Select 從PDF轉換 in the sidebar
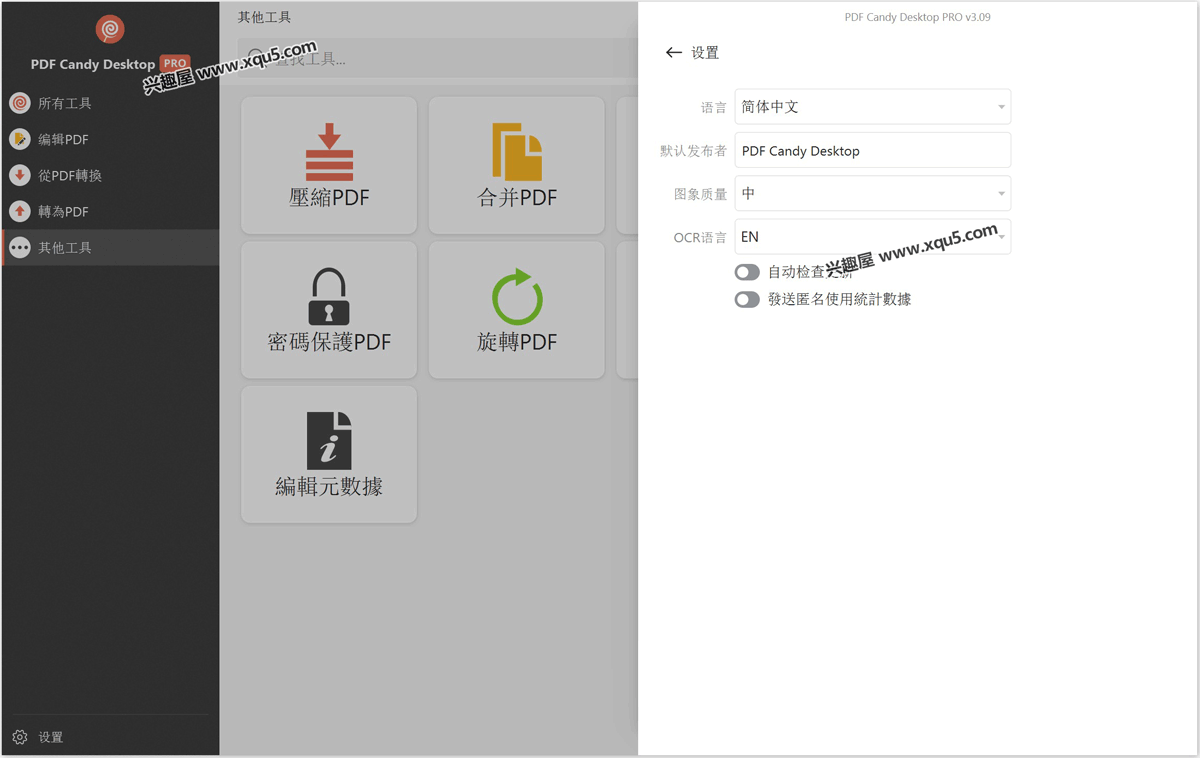Image resolution: width=1200 pixels, height=758 pixels. (110, 175)
